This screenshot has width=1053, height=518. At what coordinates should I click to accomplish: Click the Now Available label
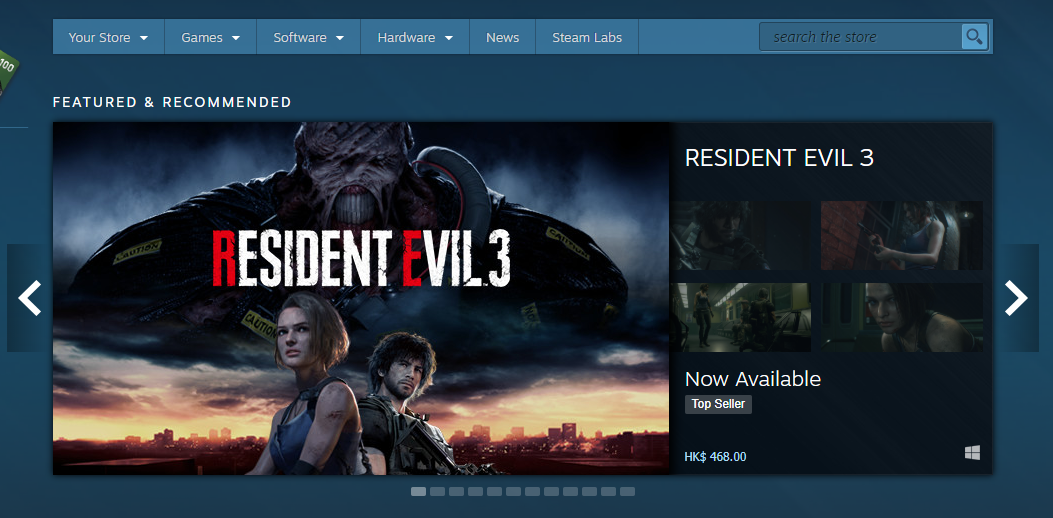pos(753,379)
